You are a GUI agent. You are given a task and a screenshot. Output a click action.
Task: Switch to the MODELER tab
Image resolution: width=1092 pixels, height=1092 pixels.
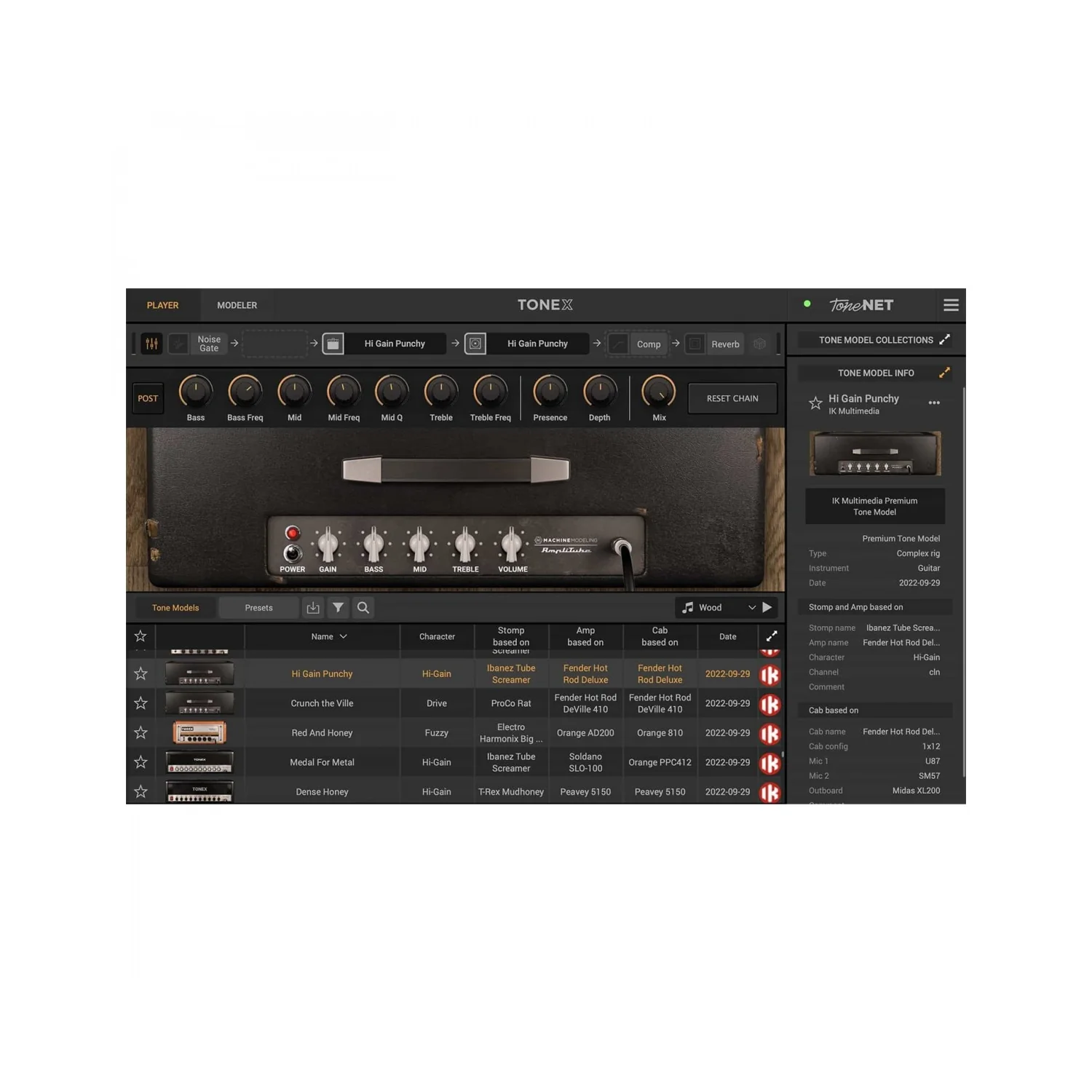pos(237,305)
